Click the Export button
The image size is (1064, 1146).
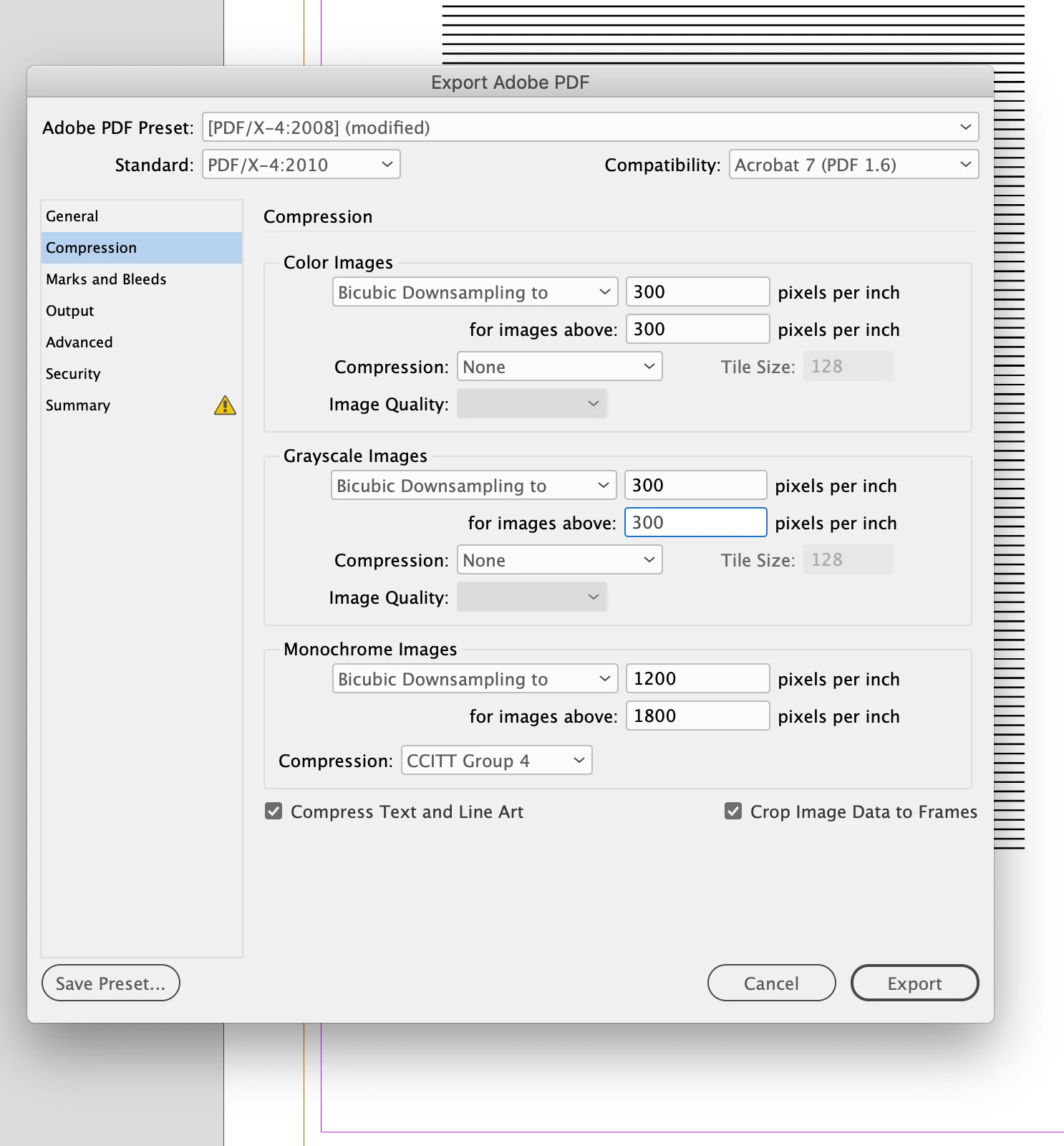[x=914, y=983]
